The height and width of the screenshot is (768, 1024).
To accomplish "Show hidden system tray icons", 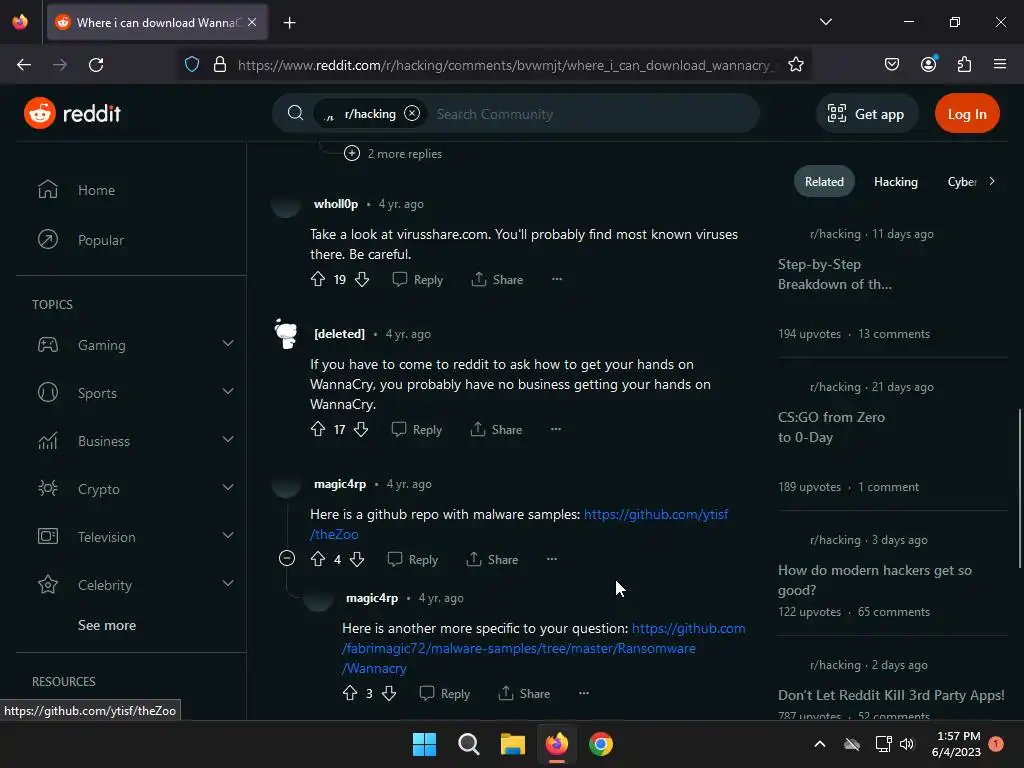I will point(820,744).
